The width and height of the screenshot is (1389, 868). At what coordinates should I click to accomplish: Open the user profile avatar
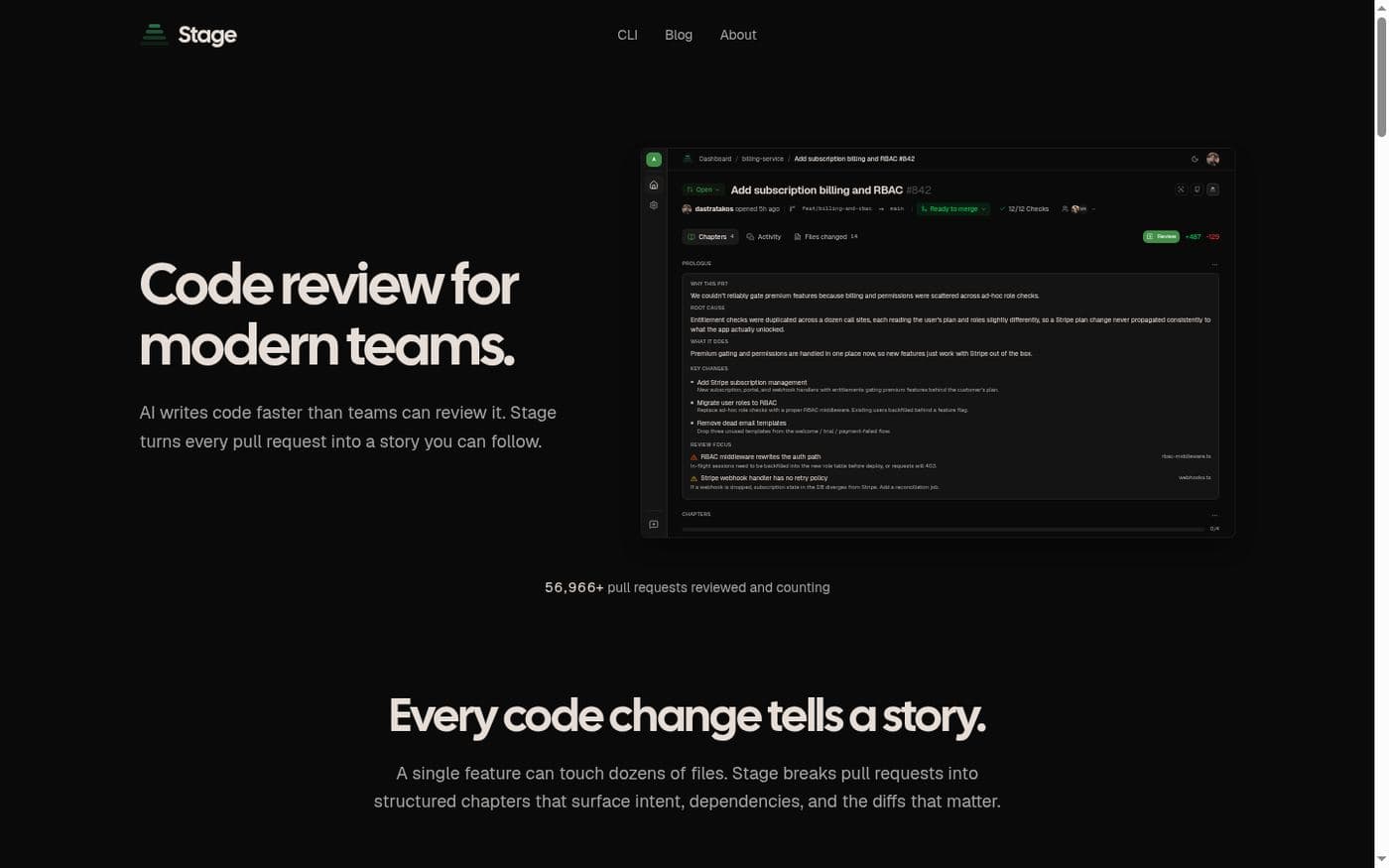pyautogui.click(x=1212, y=159)
